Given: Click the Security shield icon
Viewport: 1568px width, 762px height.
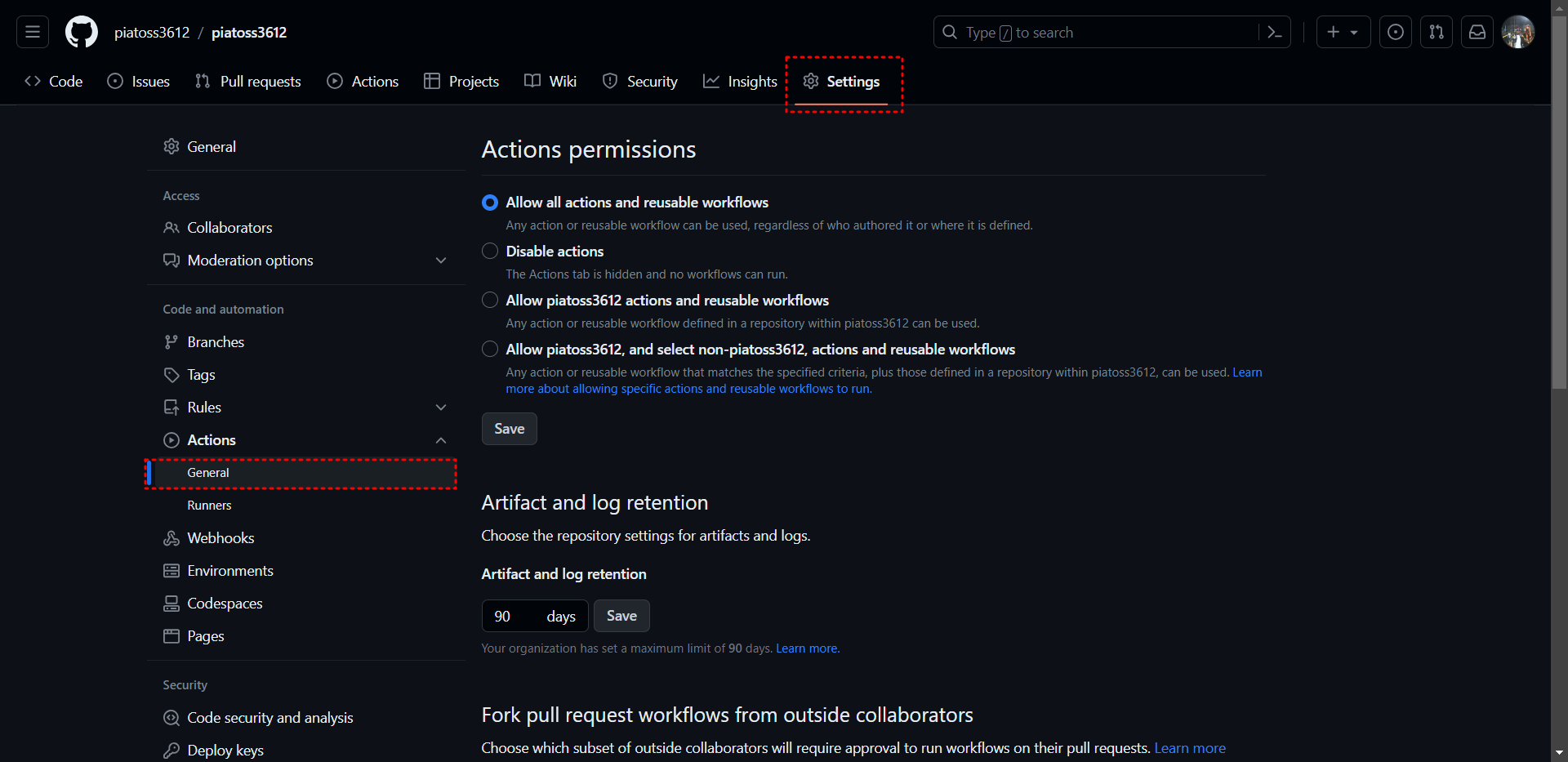Looking at the screenshot, I should pyautogui.click(x=610, y=82).
